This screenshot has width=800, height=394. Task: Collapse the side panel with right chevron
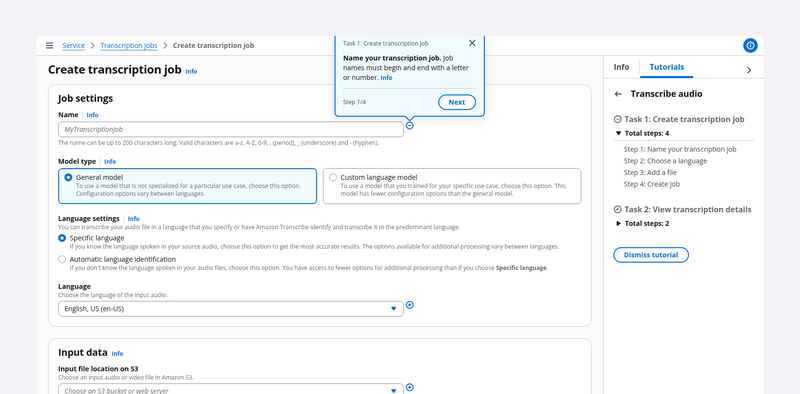(749, 70)
